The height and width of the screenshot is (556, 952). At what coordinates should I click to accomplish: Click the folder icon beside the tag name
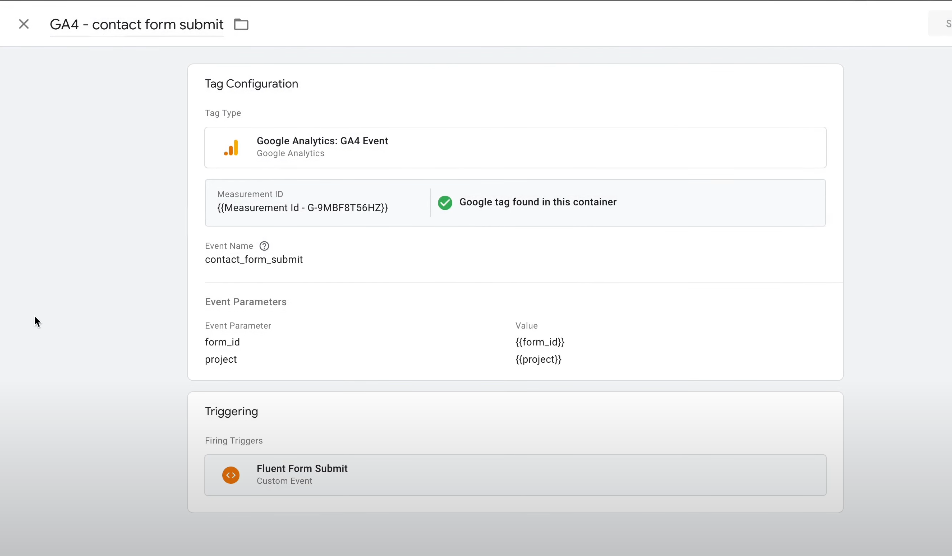(x=241, y=24)
